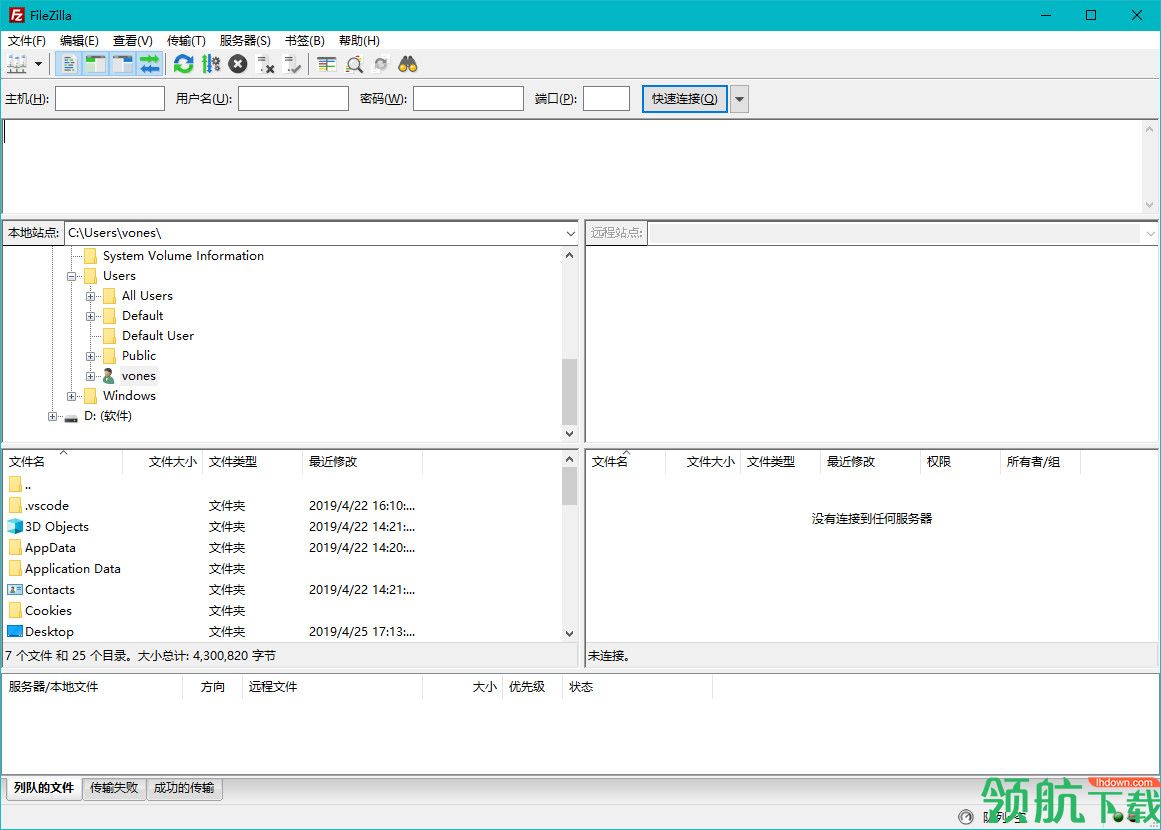Viewport: 1161px width, 830px height.
Task: Expand the Windows folder node
Action: click(x=72, y=396)
